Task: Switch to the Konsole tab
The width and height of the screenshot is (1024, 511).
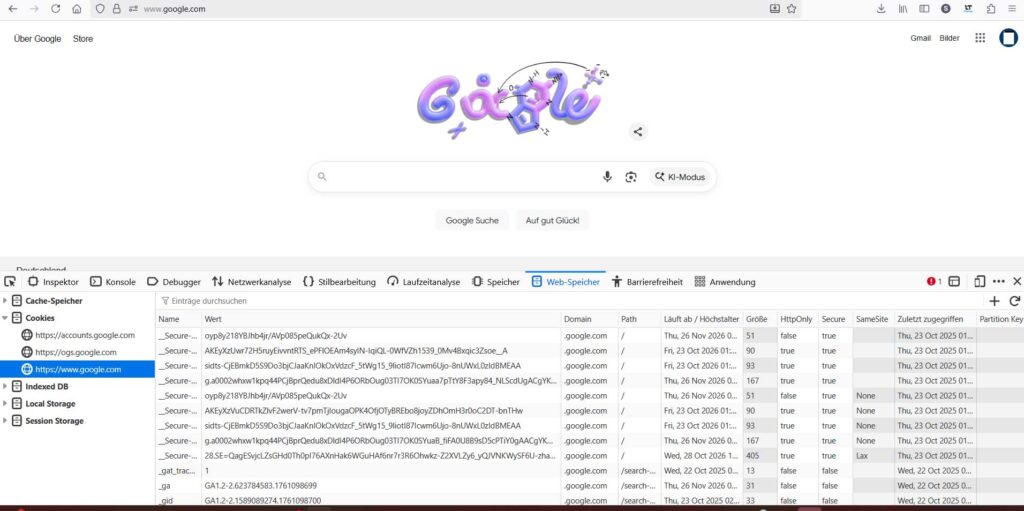Action: coord(112,282)
